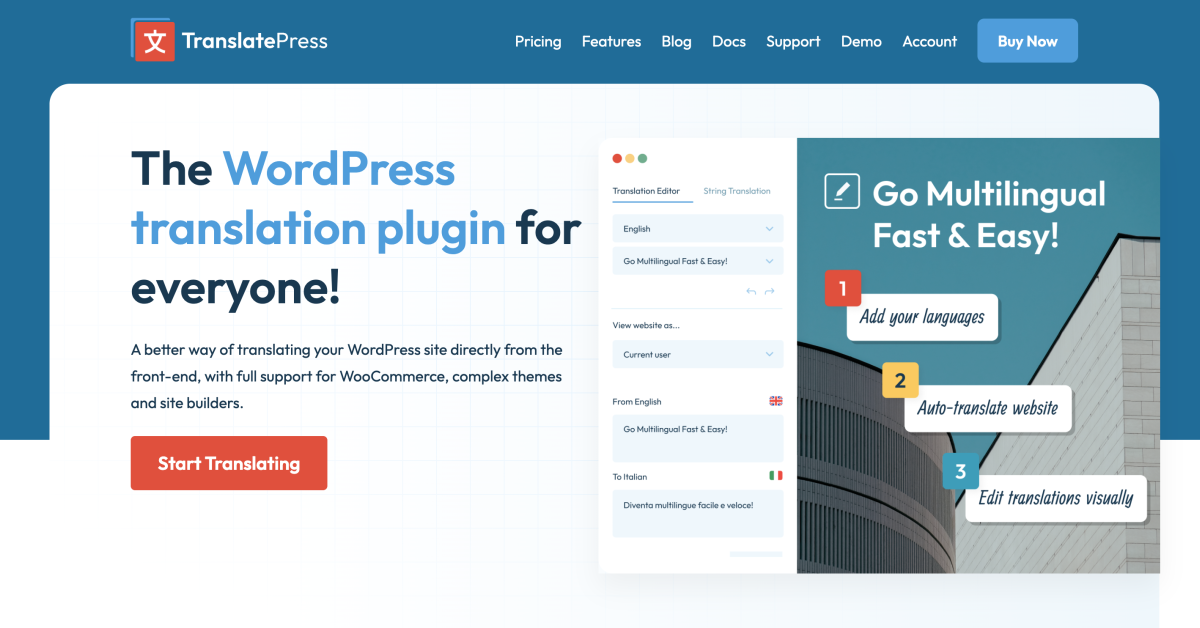The image size is (1200, 628).
Task: Click the green traffic-light dot on the mockup window
Action: pos(644,158)
